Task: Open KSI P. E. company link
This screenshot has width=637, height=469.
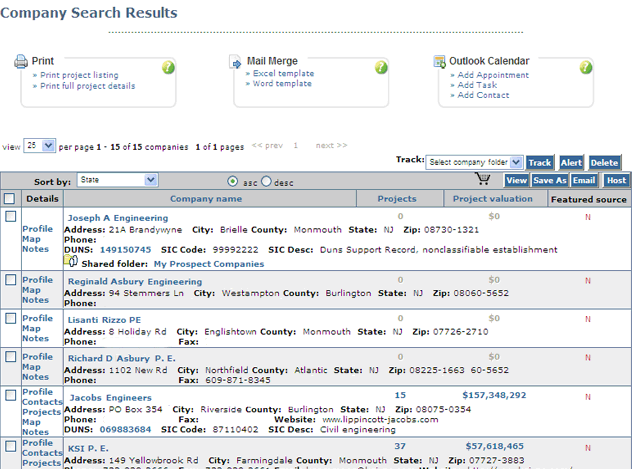Action: point(88,449)
